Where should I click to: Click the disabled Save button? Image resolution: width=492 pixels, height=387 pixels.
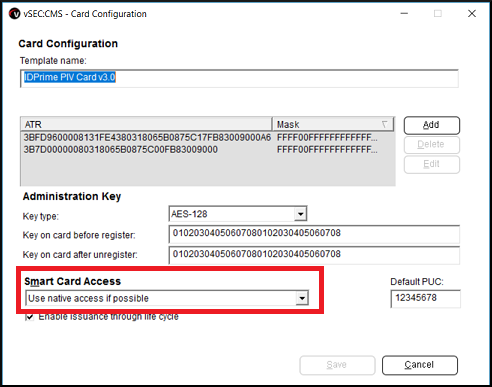(337, 365)
